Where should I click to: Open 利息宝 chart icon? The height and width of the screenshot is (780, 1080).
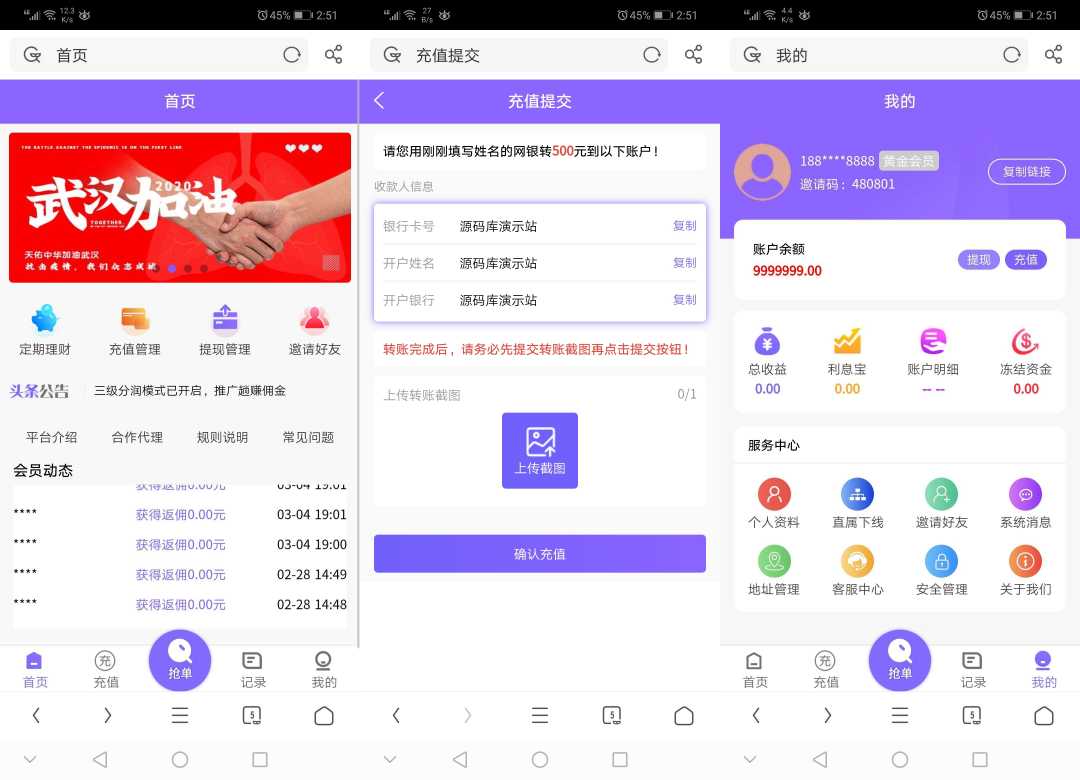pyautogui.click(x=847, y=342)
